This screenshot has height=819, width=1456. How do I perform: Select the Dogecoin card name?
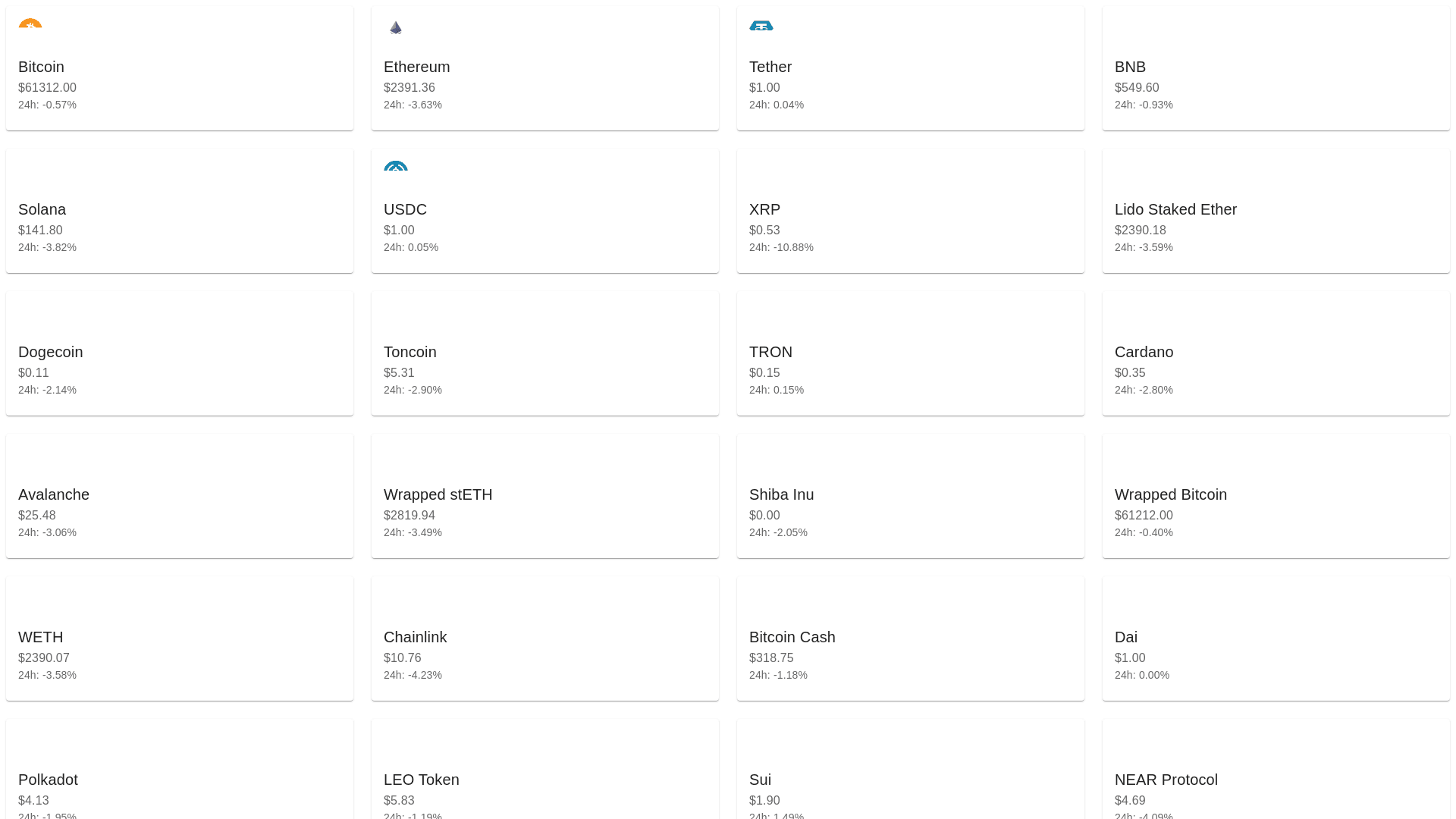coord(51,352)
